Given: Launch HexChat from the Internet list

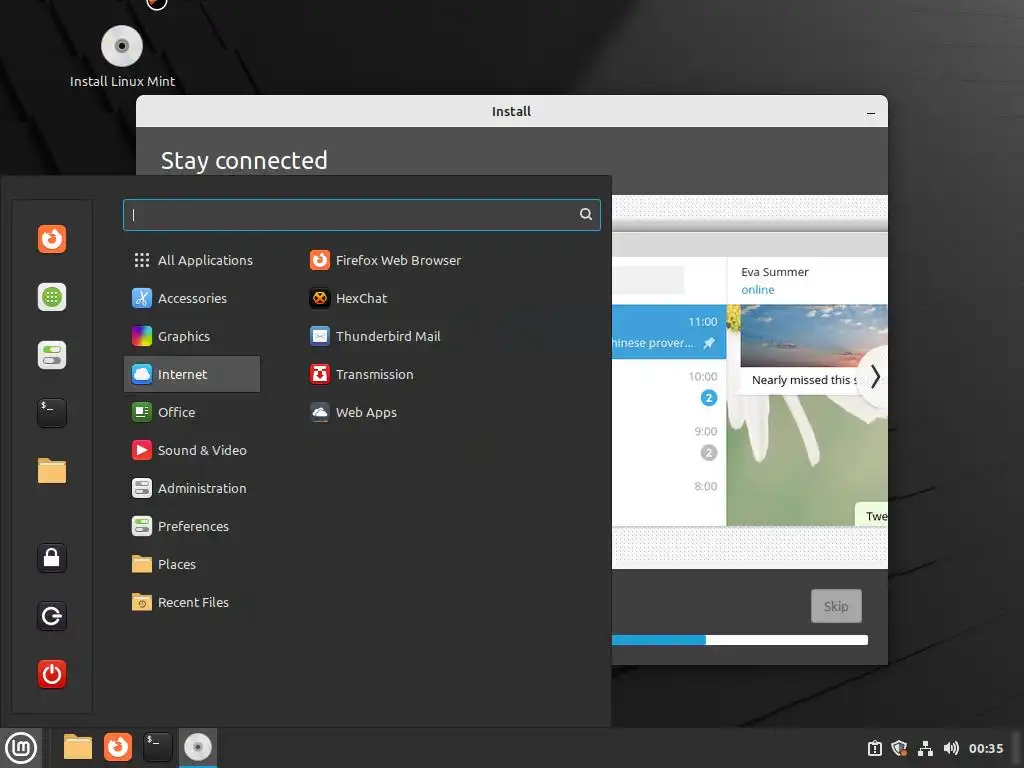Looking at the screenshot, I should [348, 298].
